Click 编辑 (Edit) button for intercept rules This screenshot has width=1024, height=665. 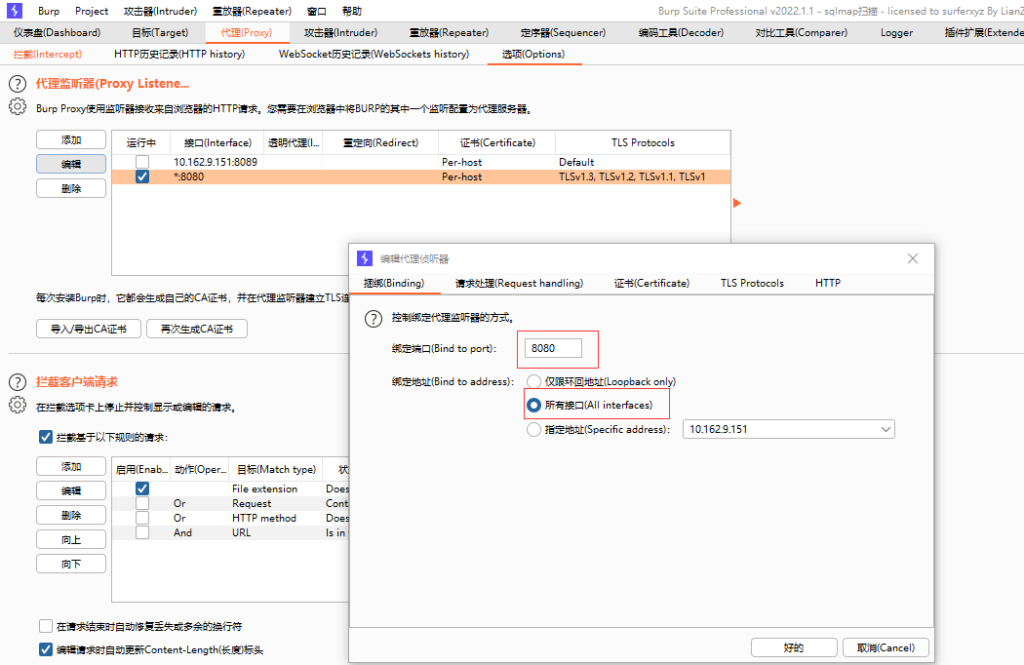pyautogui.click(x=71, y=491)
